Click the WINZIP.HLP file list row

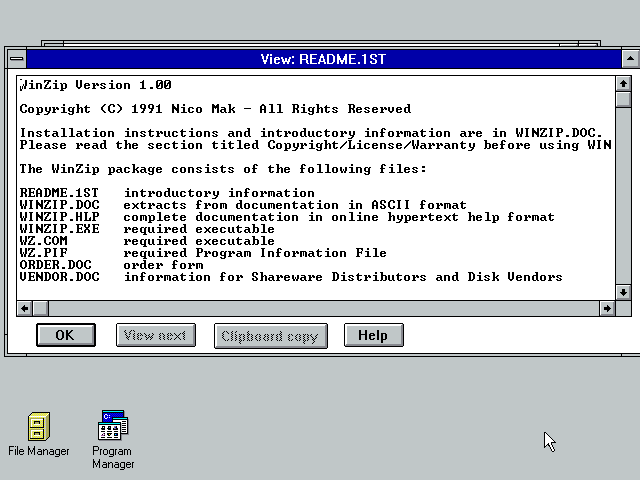click(287, 217)
